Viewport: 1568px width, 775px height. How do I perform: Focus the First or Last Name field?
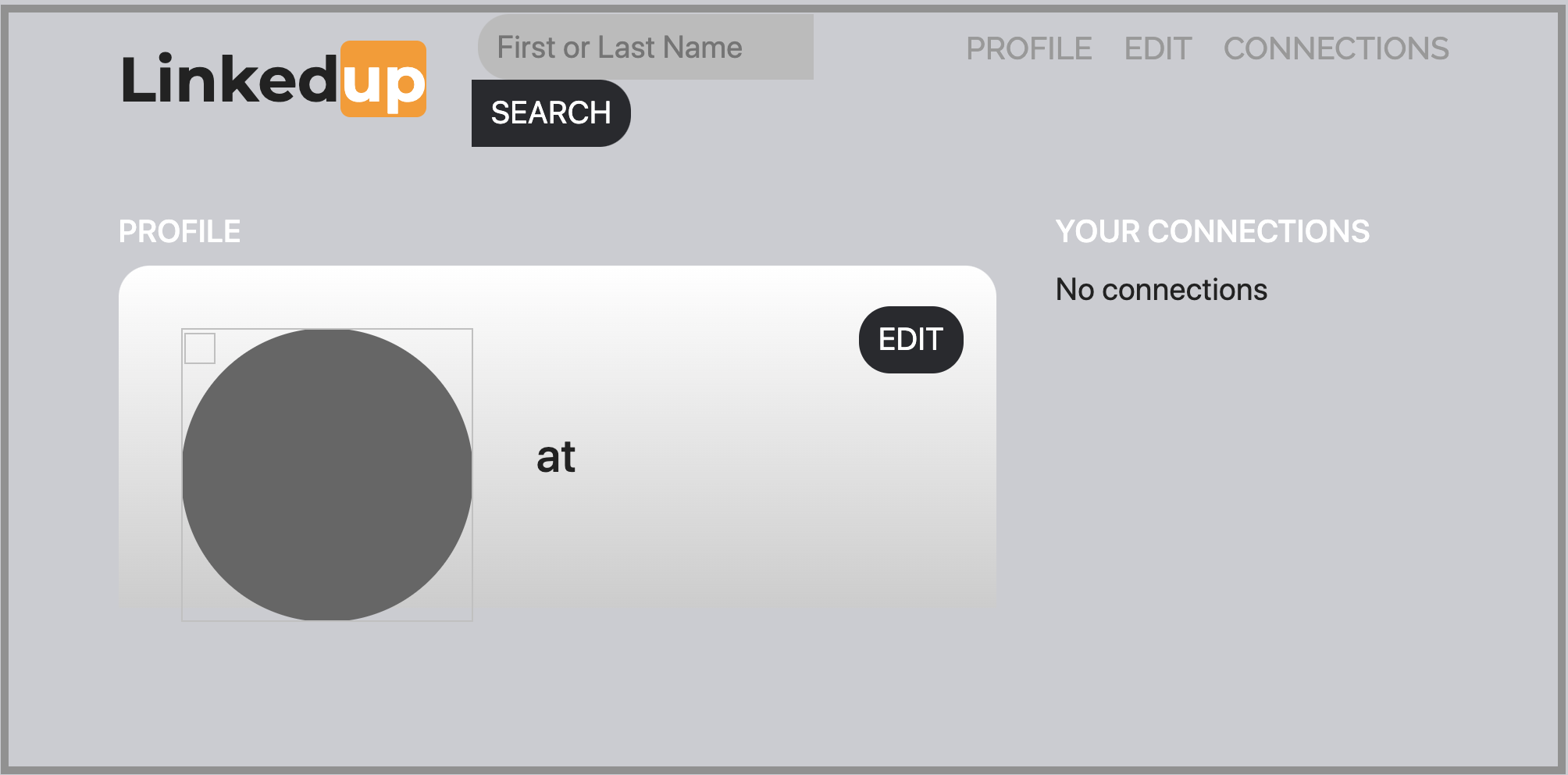pos(645,47)
